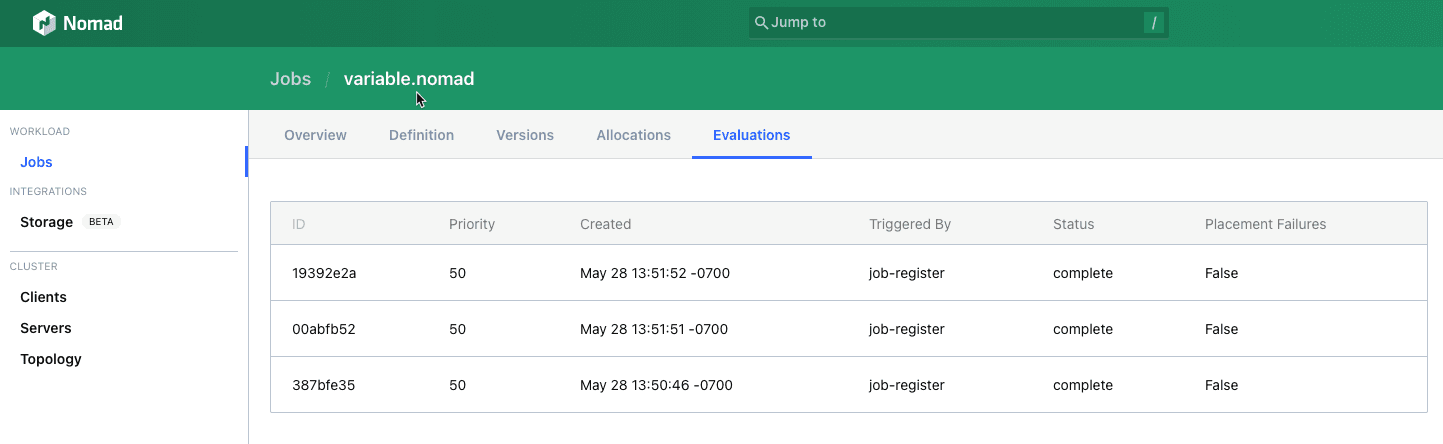Click the slash shortcut key badge

1153,23
